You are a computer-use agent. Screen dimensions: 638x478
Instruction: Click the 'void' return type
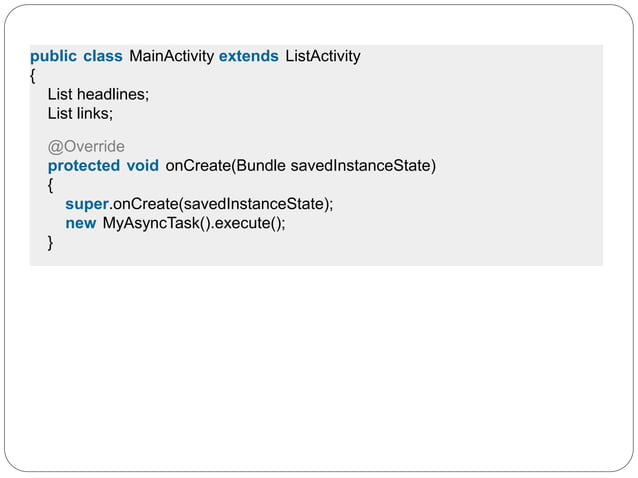tap(141, 165)
